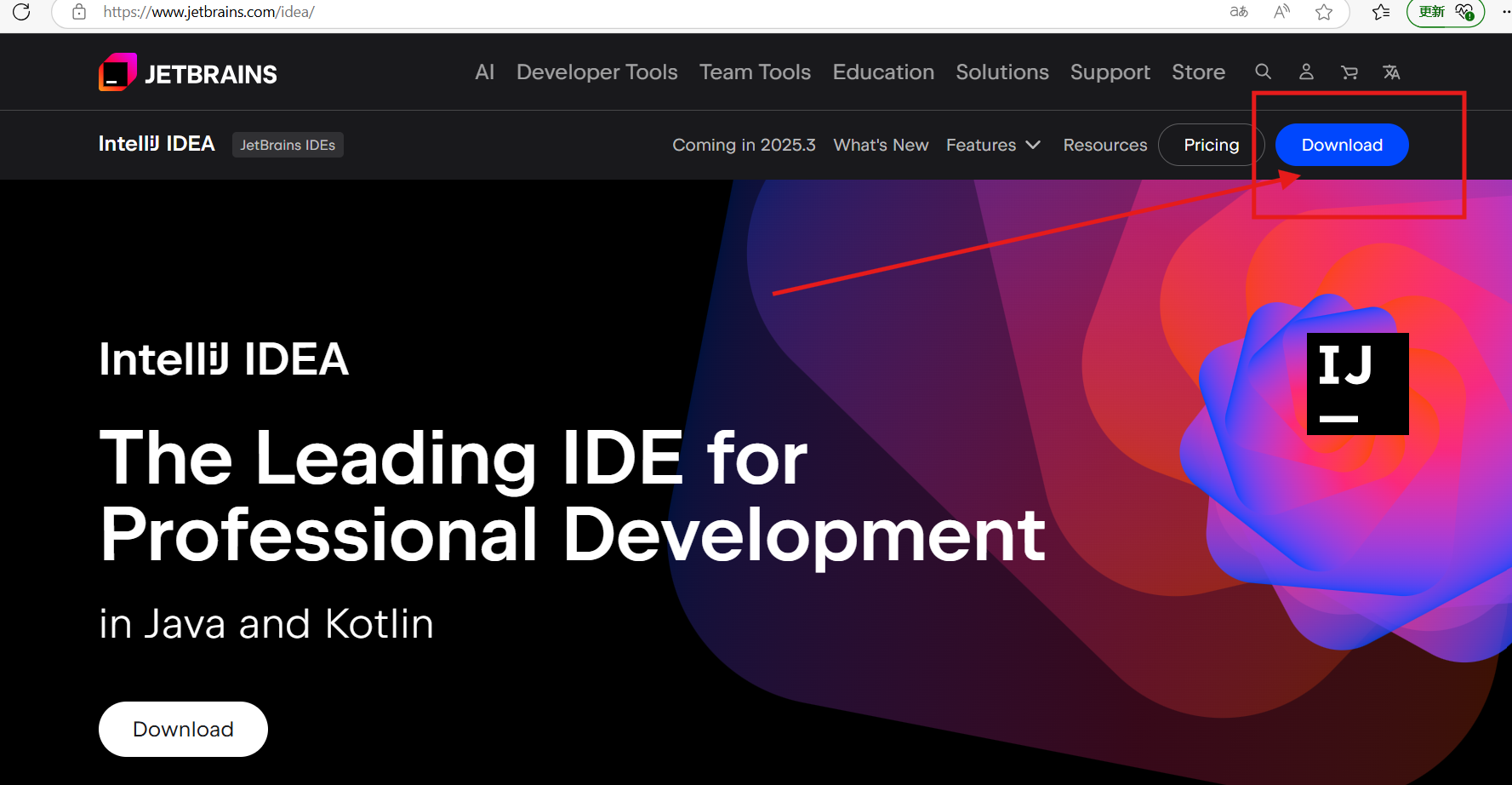Click the white Download button
The image size is (1512, 785).
pyautogui.click(x=183, y=729)
